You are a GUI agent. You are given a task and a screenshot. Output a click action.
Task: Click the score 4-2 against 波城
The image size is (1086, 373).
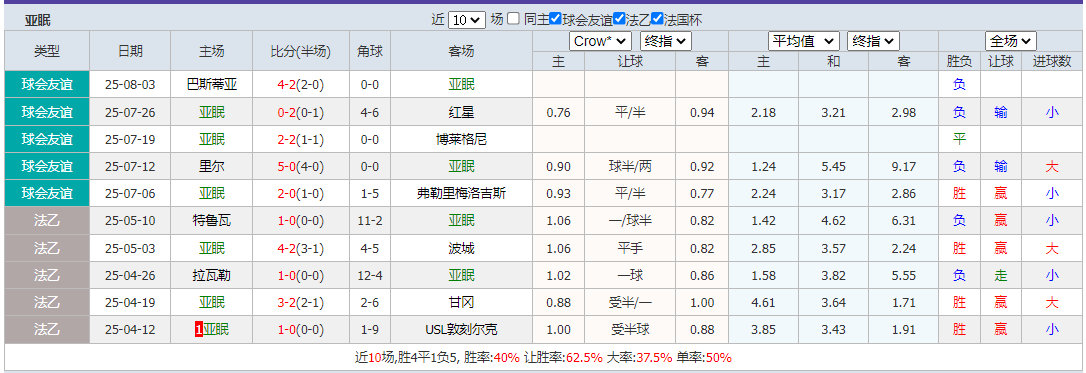[x=287, y=248]
